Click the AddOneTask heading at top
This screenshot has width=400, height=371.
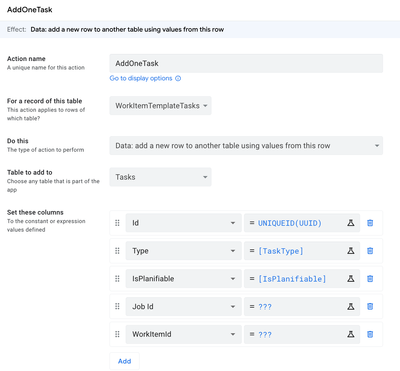(30, 10)
